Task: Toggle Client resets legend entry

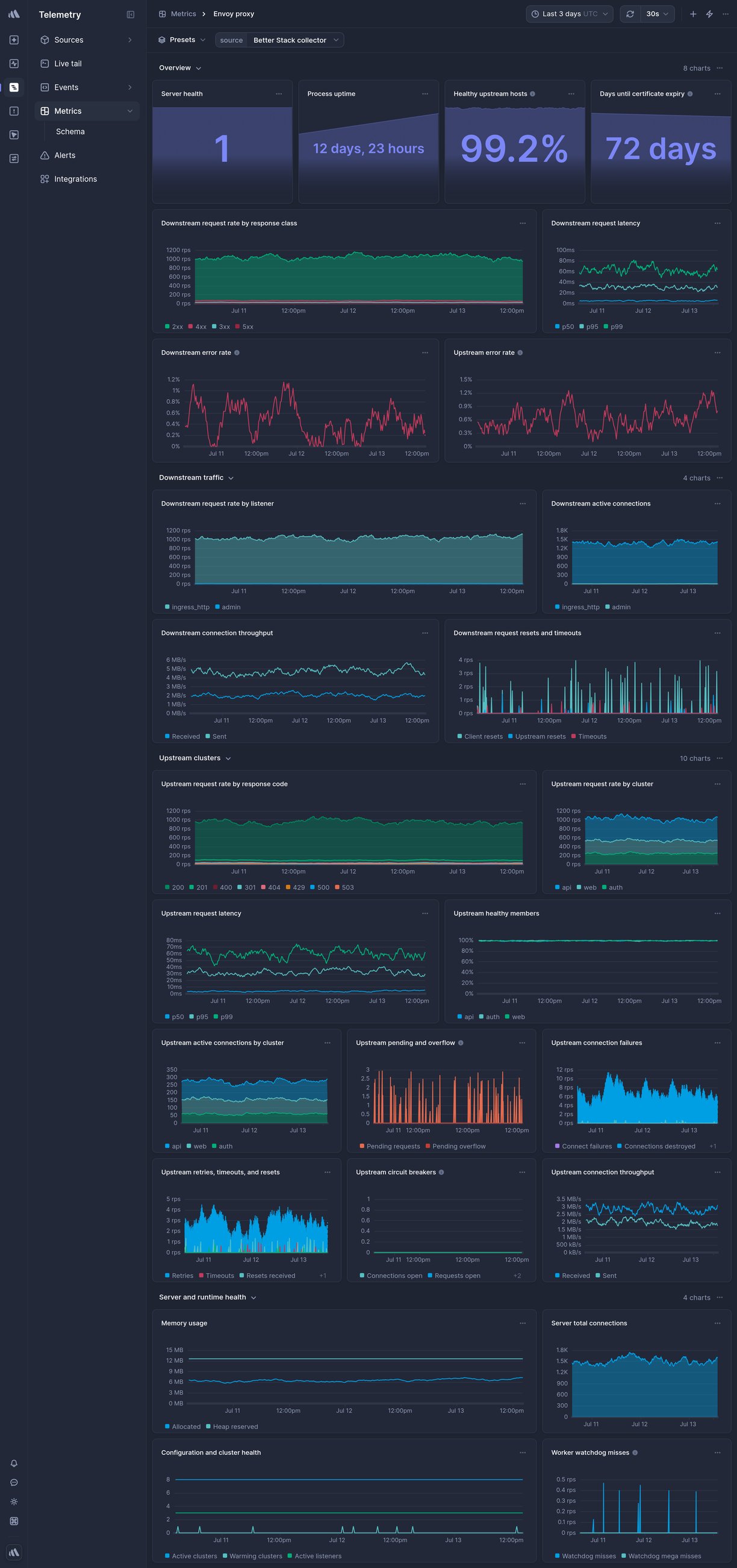Action: click(480, 737)
